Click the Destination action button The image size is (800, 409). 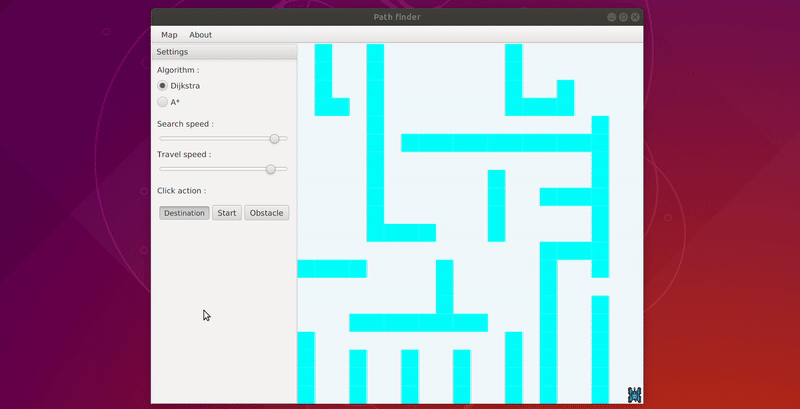[184, 213]
